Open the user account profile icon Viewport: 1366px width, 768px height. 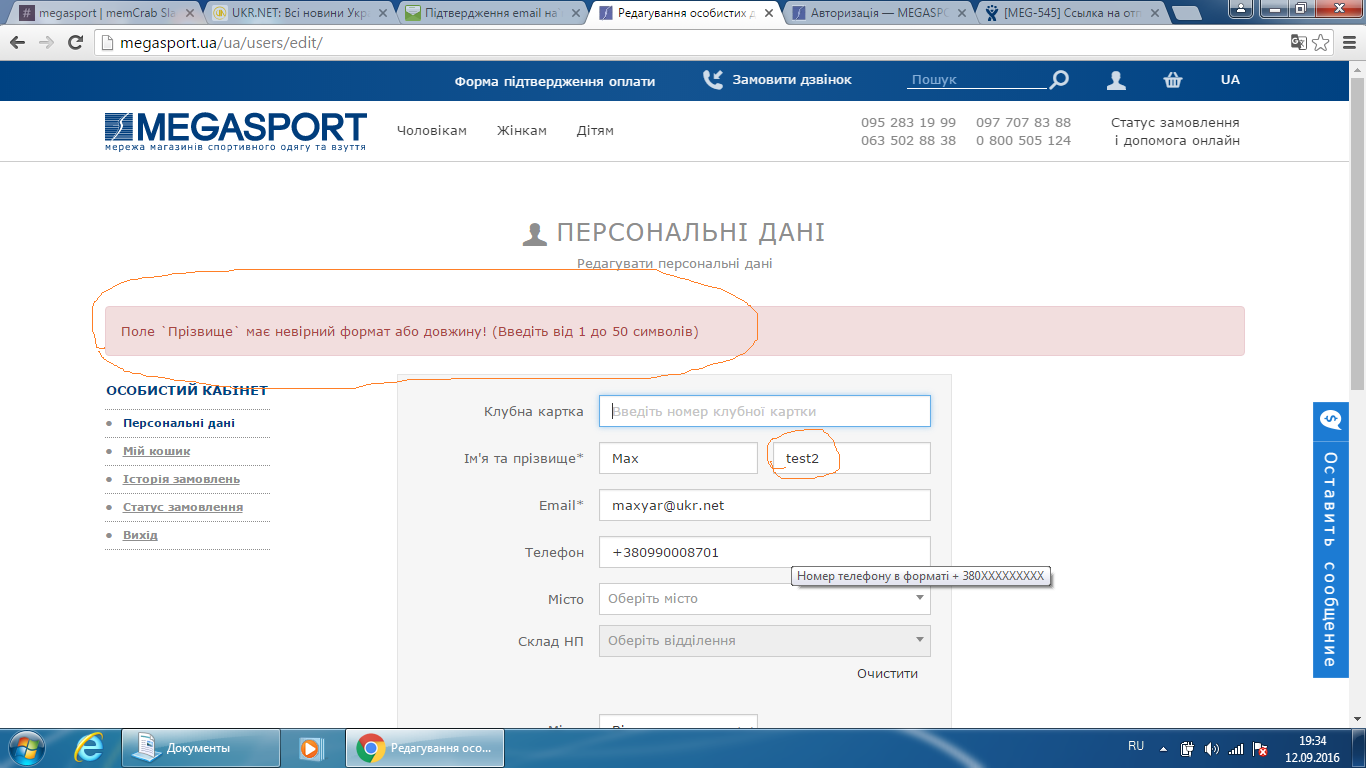point(1116,80)
